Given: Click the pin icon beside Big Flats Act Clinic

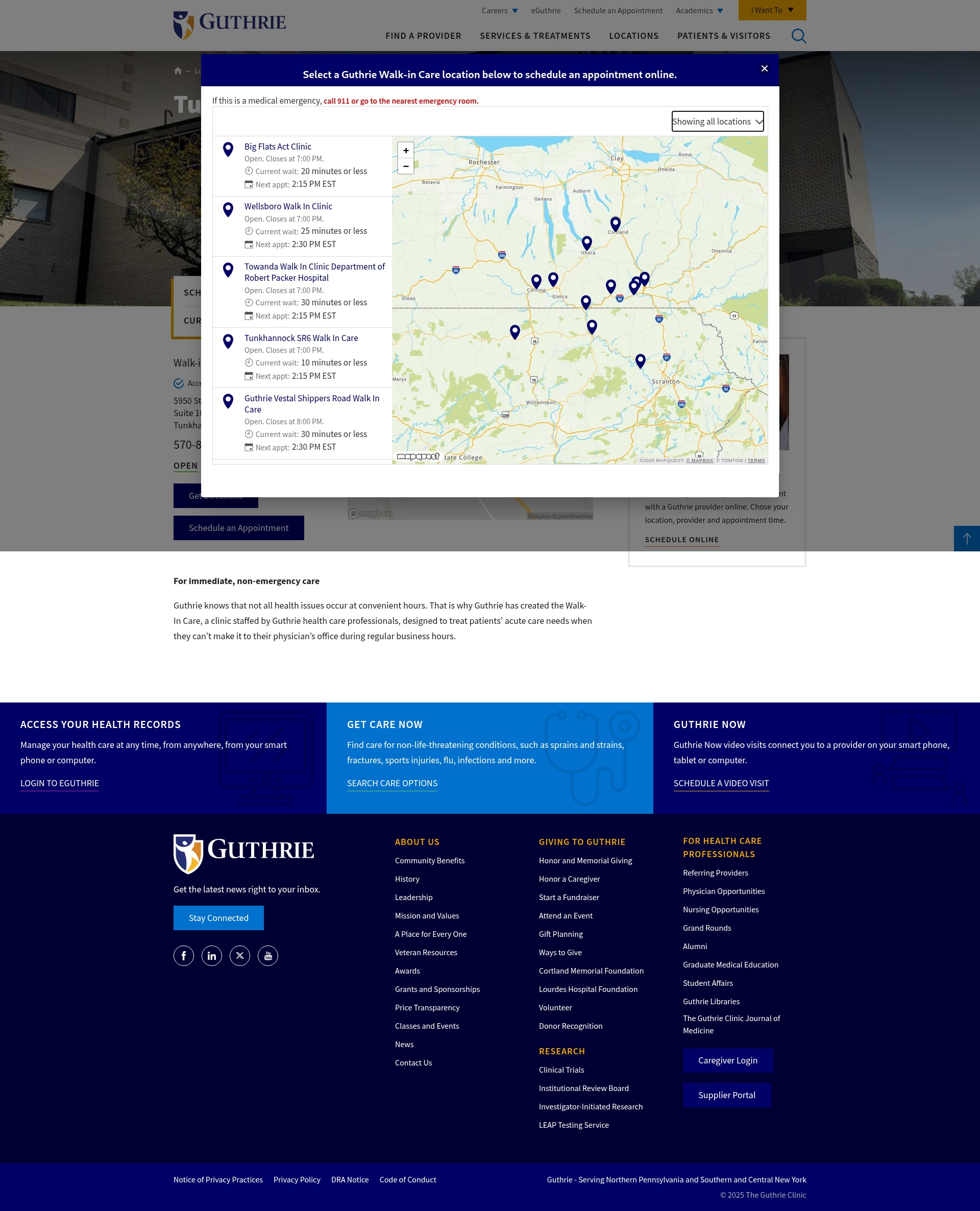Looking at the screenshot, I should pos(228,149).
